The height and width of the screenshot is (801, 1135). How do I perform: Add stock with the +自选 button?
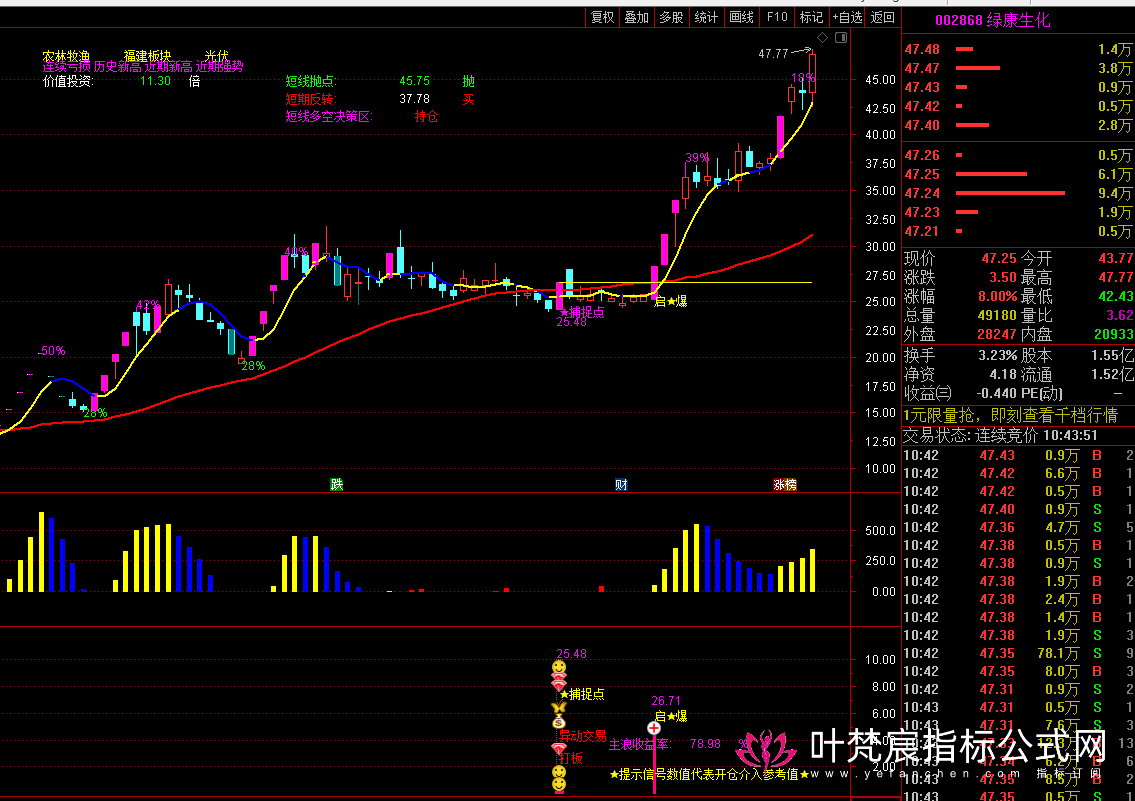[x=847, y=17]
